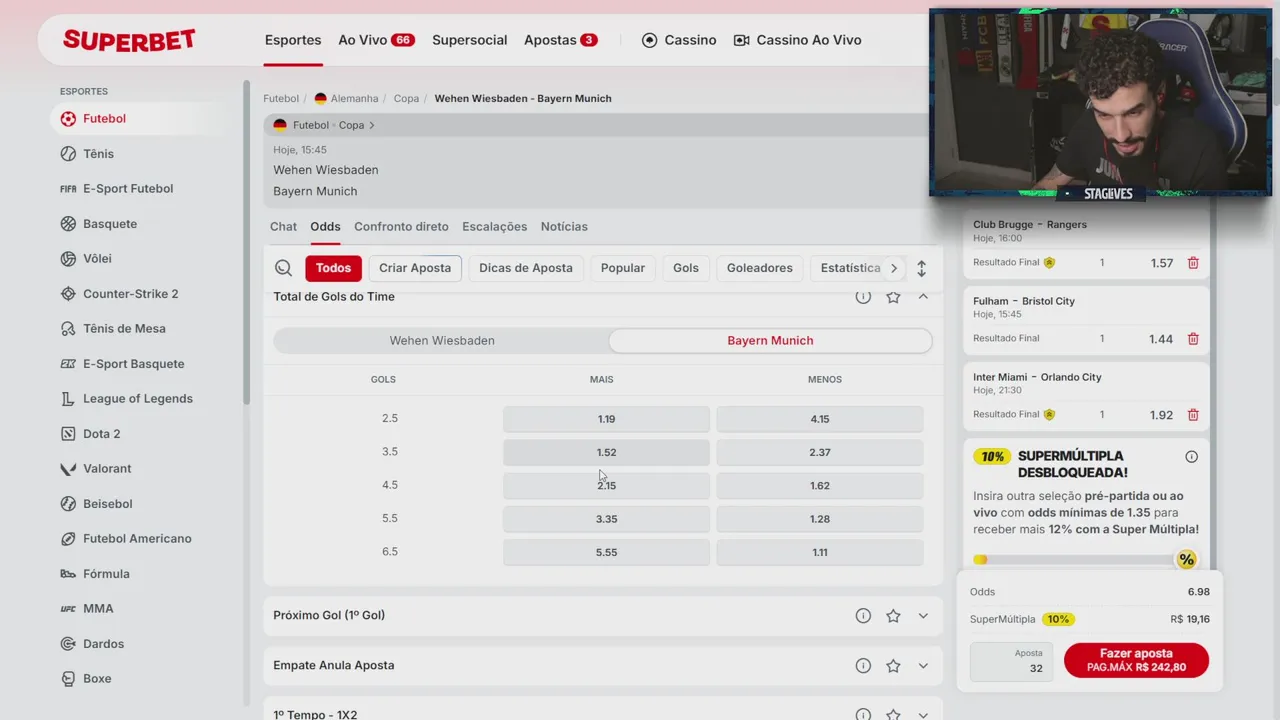Expand 1º Tempo - 1X2 market
Viewport: 1280px width, 720px height.
(923, 715)
